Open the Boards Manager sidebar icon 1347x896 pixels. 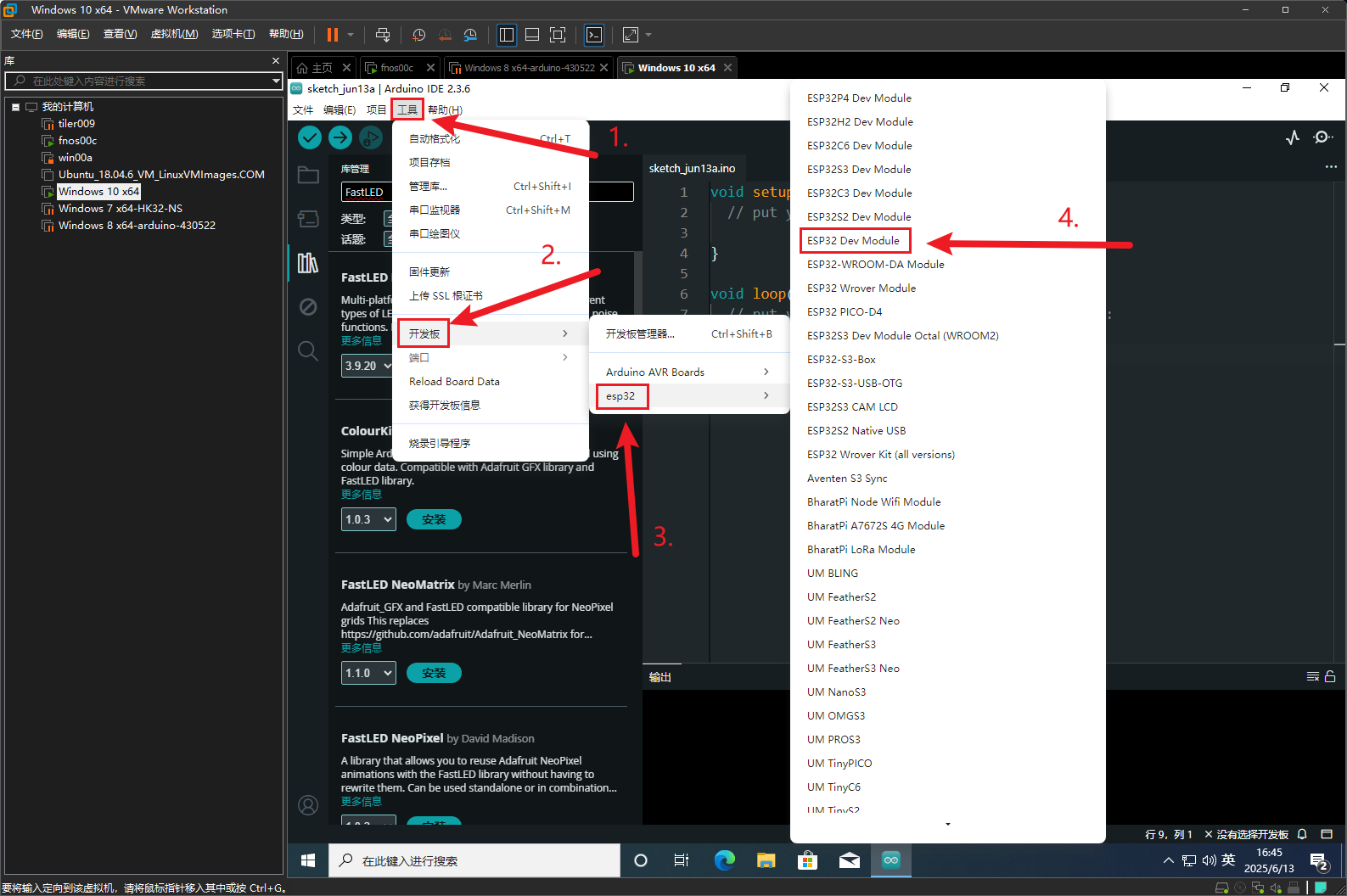click(x=308, y=219)
